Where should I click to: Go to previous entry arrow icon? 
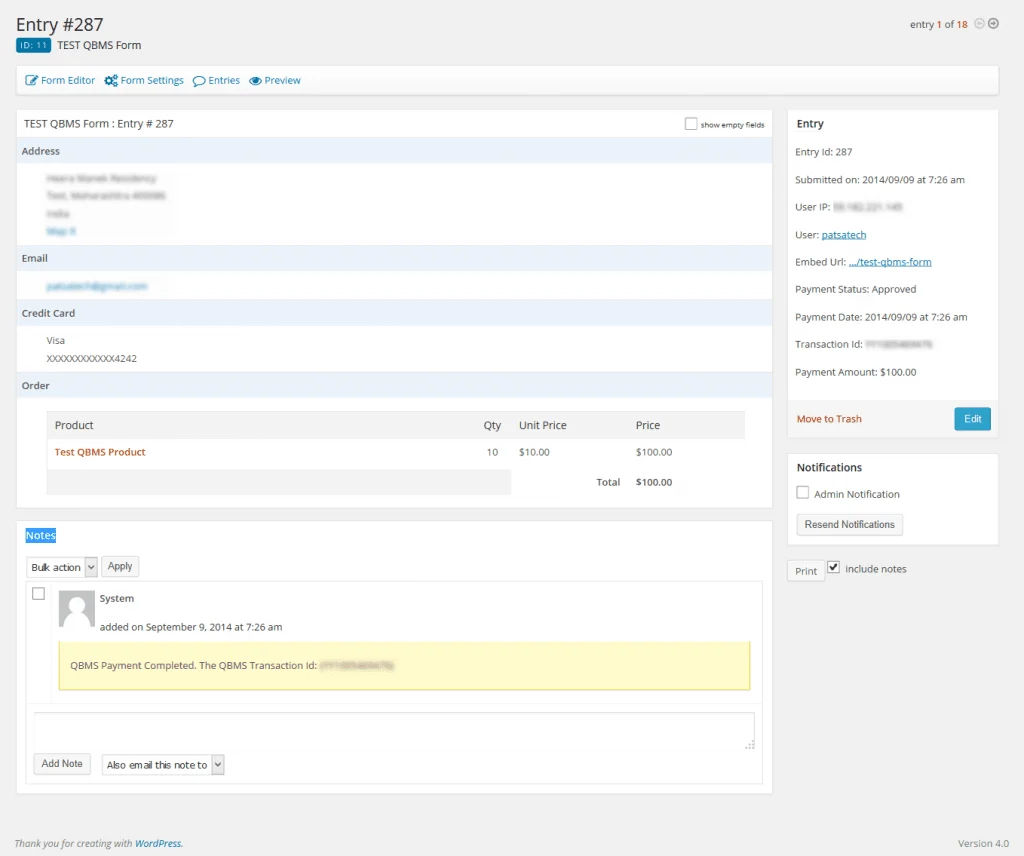[979, 24]
